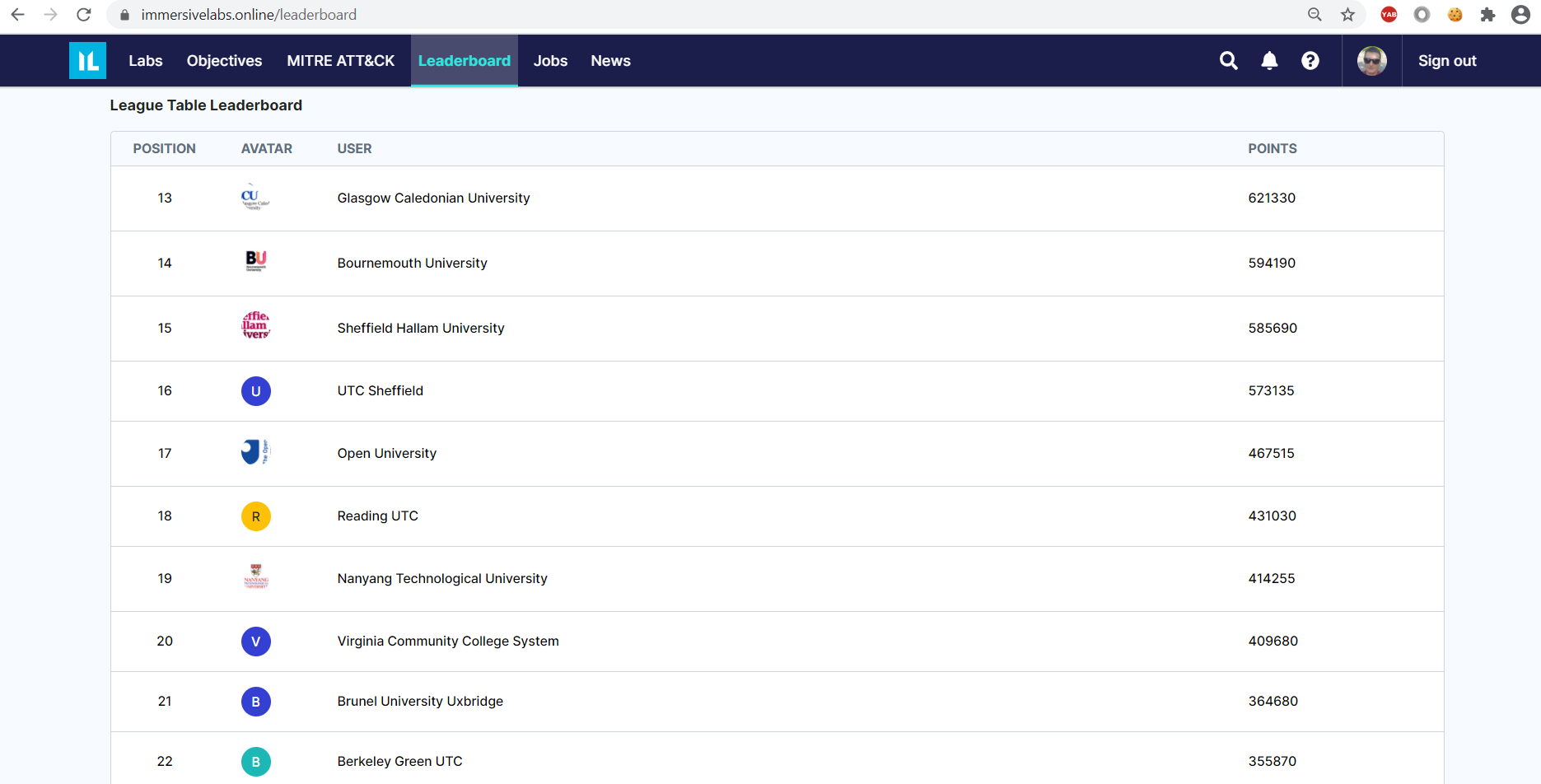Screen dimensions: 1541x784
Task: Select the Leaderboard tab
Action: coord(464,61)
